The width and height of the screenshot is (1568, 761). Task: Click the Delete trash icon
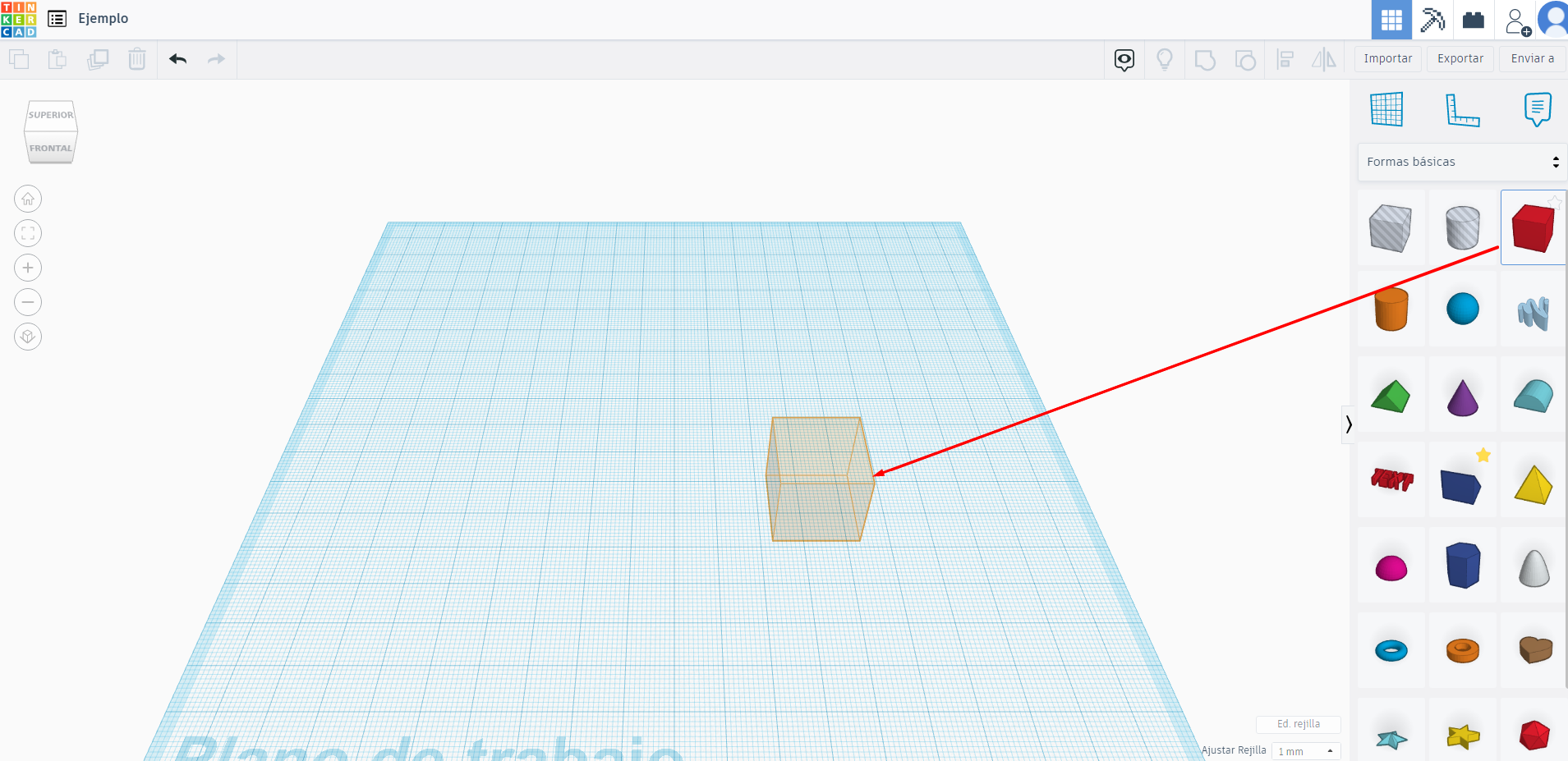pos(137,59)
